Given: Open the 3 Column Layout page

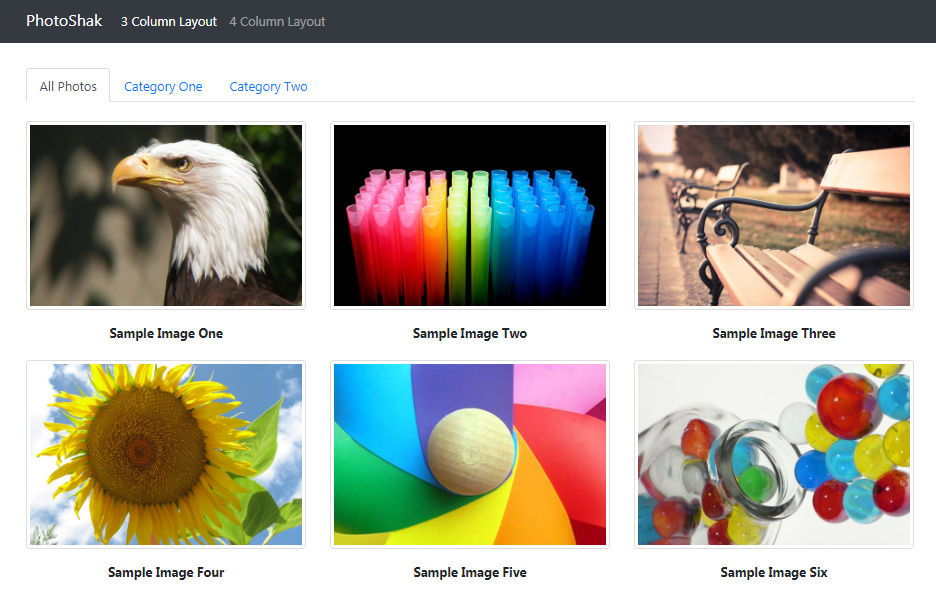Looking at the screenshot, I should [x=169, y=21].
